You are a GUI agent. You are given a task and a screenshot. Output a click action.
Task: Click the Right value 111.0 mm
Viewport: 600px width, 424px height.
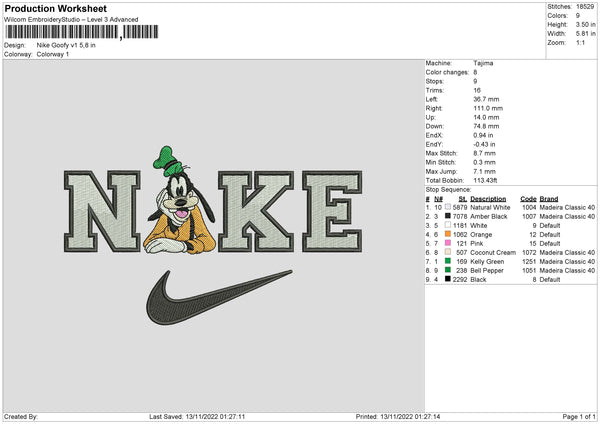[x=488, y=108]
